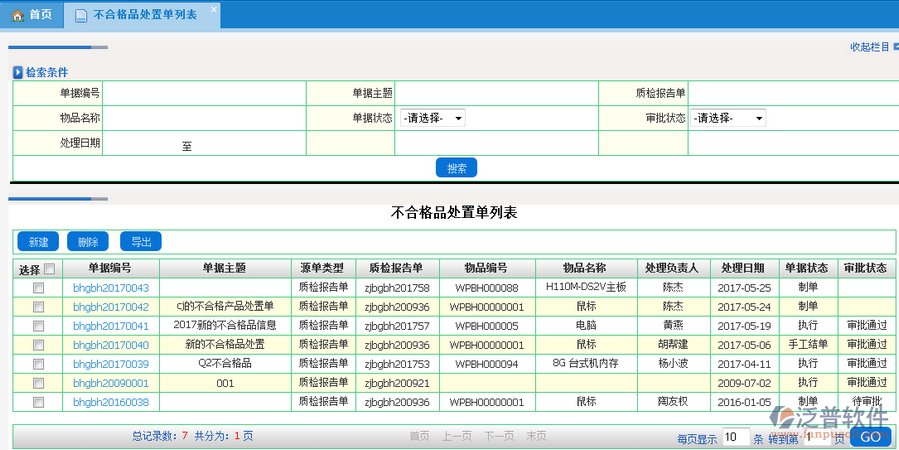Tick the checkbox for row bhgbh20160038
The image size is (899, 450).
pos(39,402)
